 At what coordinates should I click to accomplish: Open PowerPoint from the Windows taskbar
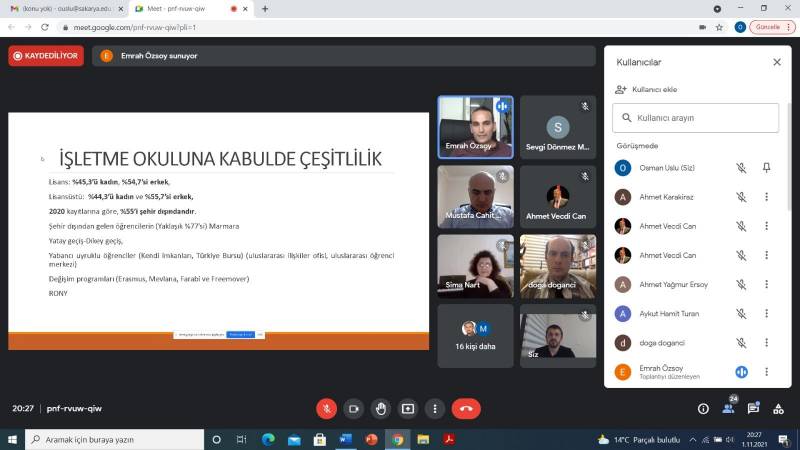click(372, 439)
